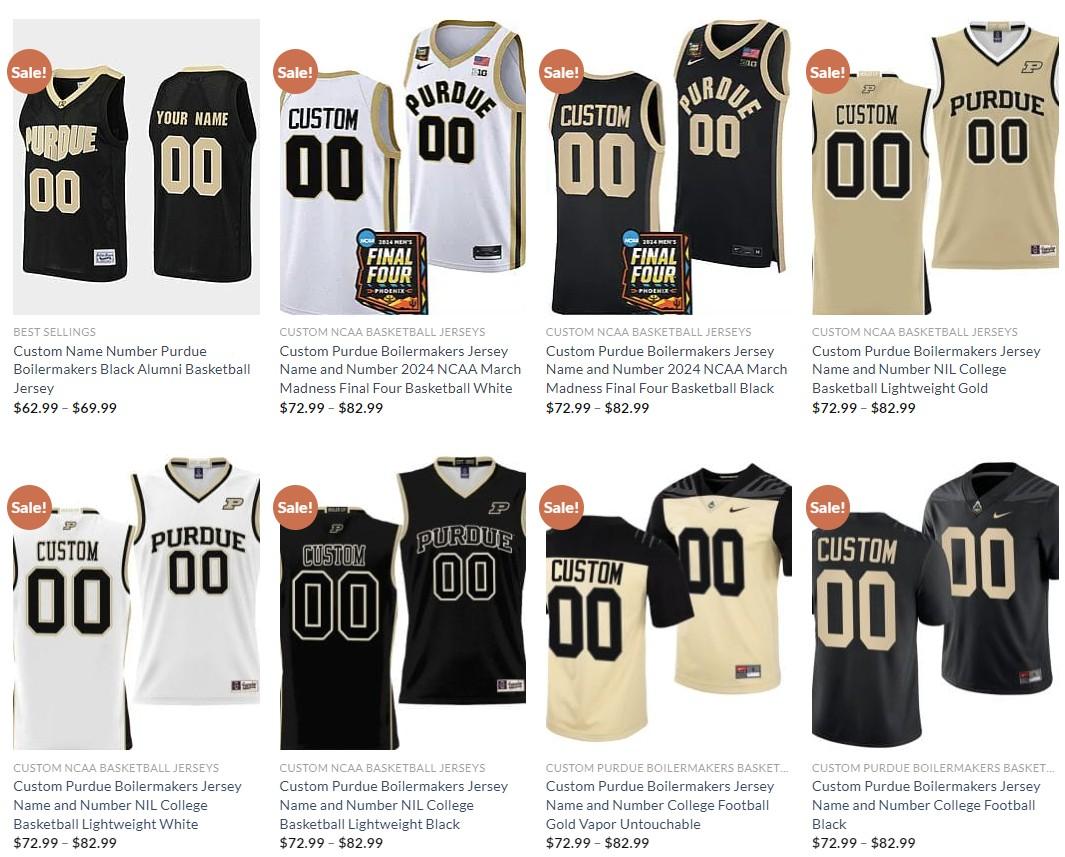Click Sale badge on Lightweight Black jersey

(x=295, y=507)
